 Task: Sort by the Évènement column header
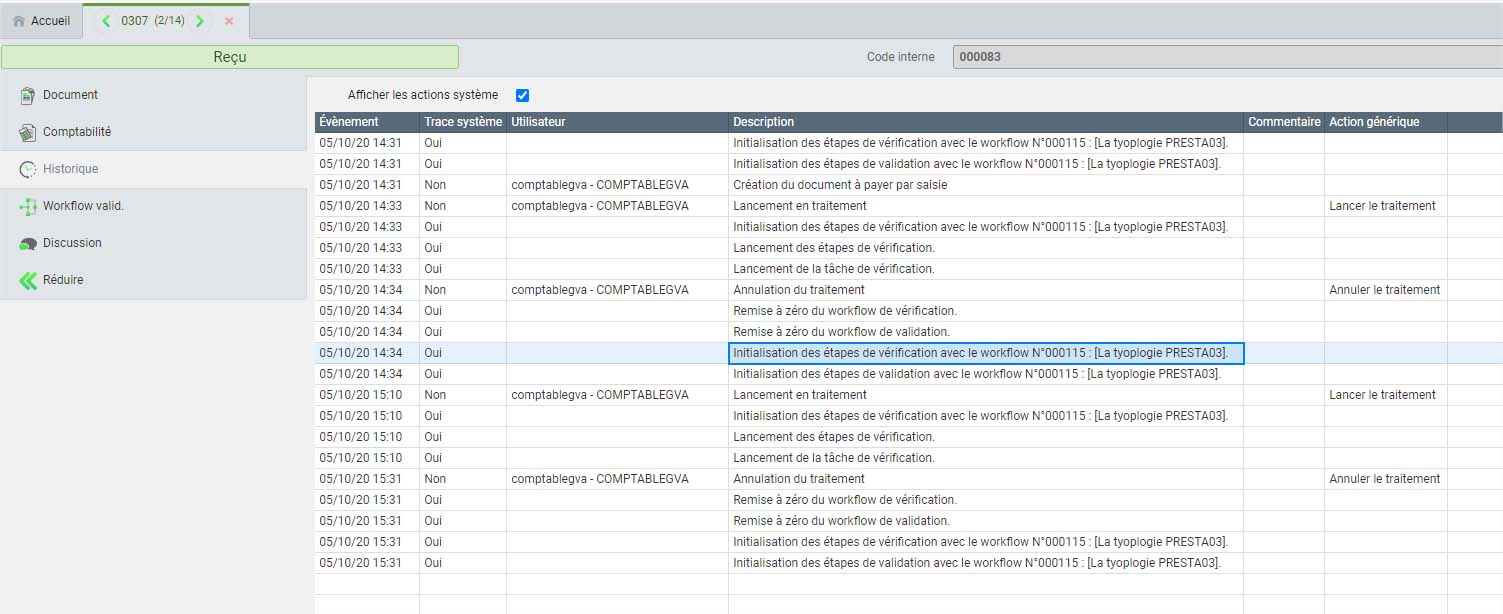point(367,122)
